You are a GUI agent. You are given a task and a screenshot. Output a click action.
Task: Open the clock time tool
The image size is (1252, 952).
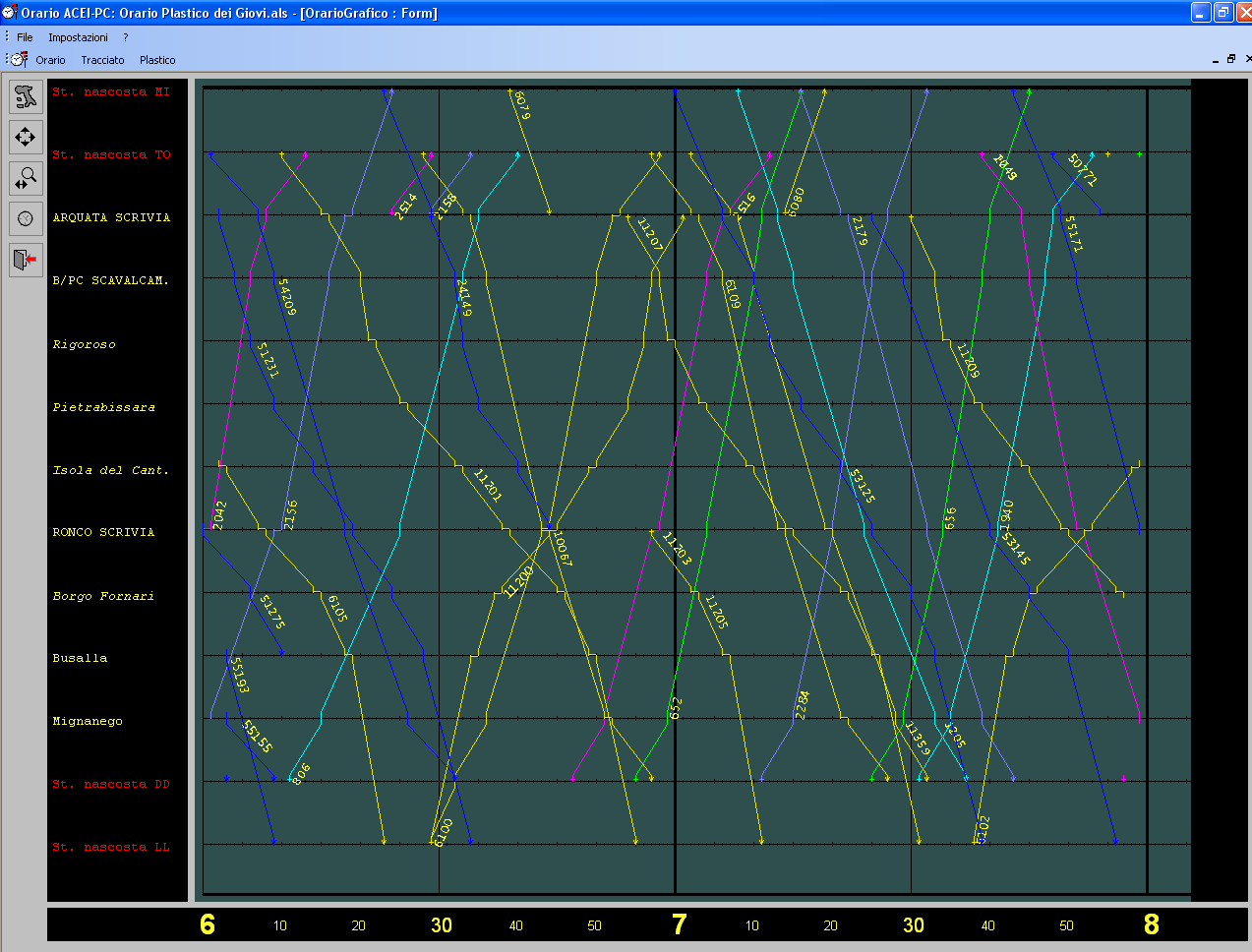click(x=25, y=217)
